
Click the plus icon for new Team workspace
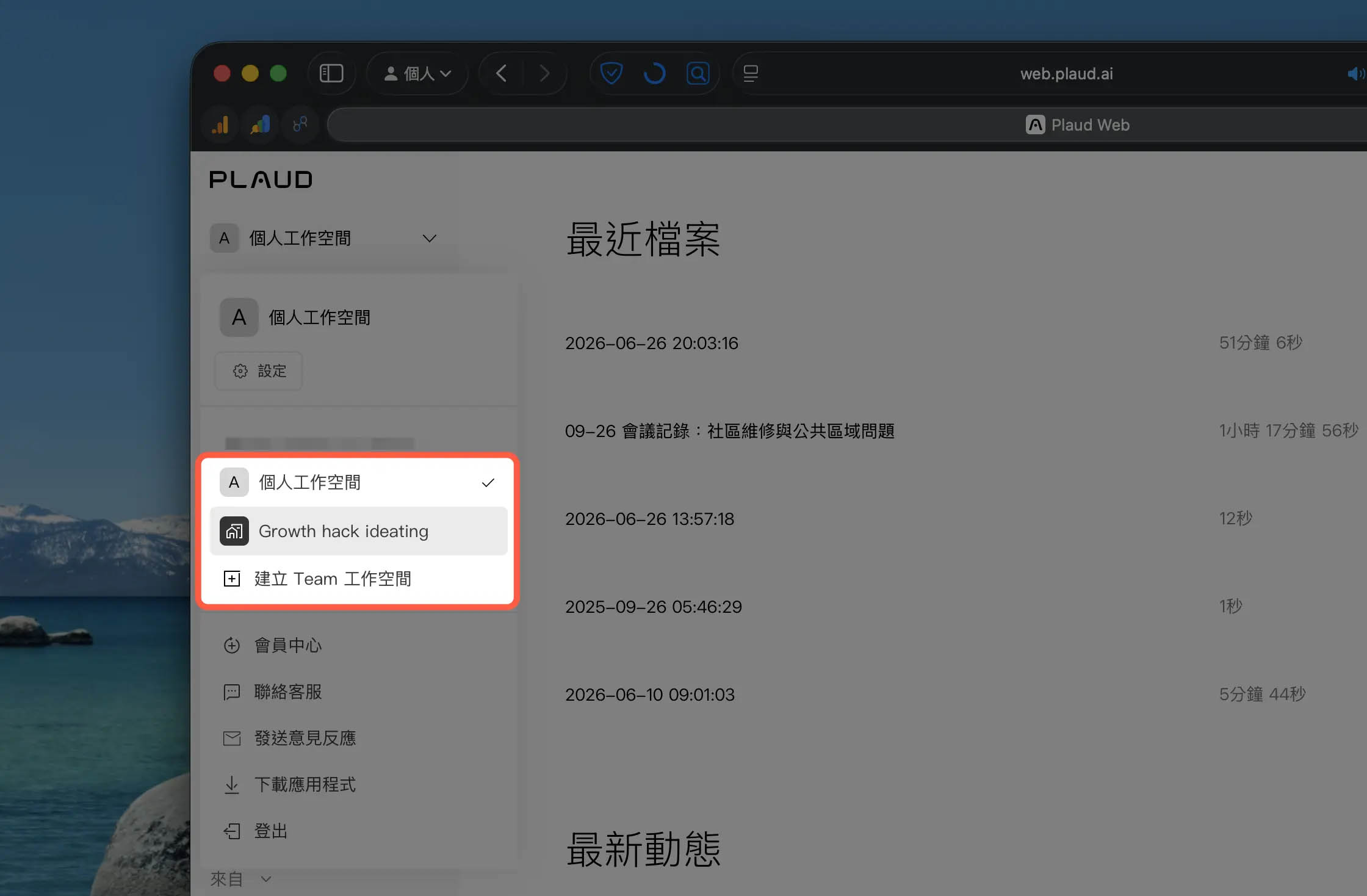click(232, 579)
